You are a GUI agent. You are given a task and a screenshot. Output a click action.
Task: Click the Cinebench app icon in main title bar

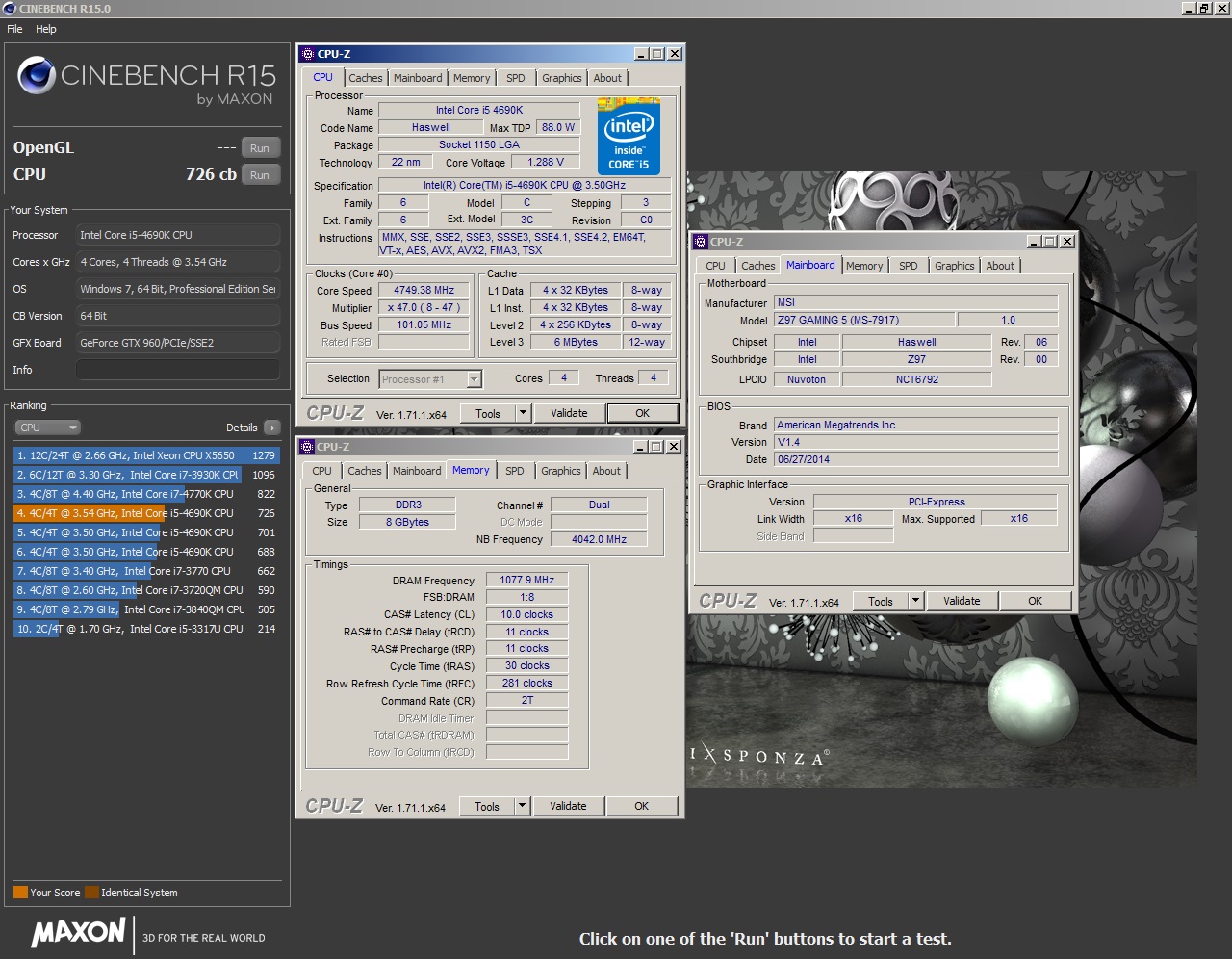click(x=10, y=8)
